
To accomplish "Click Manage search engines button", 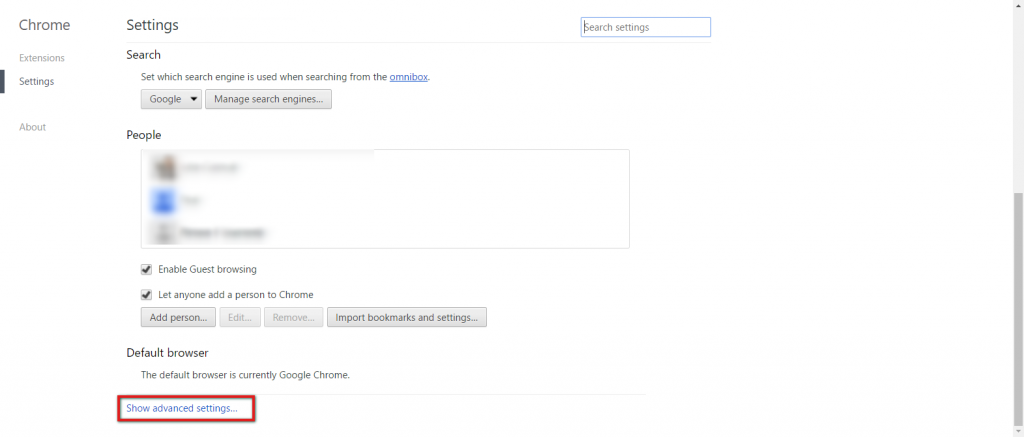I will point(268,99).
